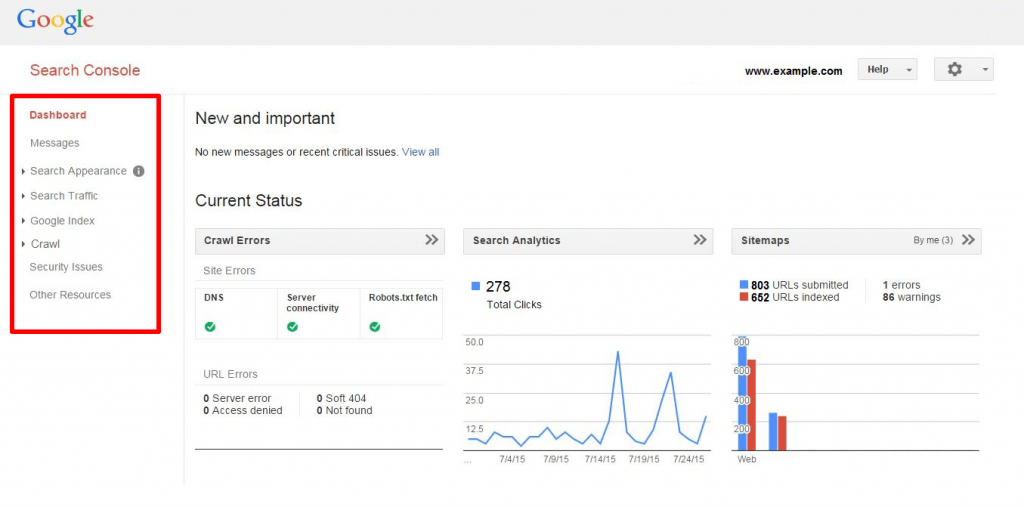Click the Sitemaps panel title
1024x507 pixels.
point(765,240)
